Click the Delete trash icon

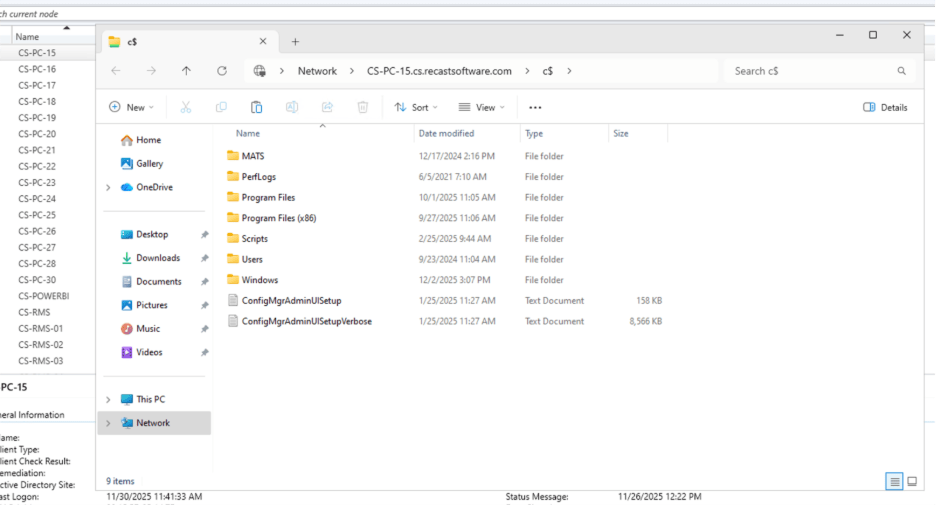(363, 107)
